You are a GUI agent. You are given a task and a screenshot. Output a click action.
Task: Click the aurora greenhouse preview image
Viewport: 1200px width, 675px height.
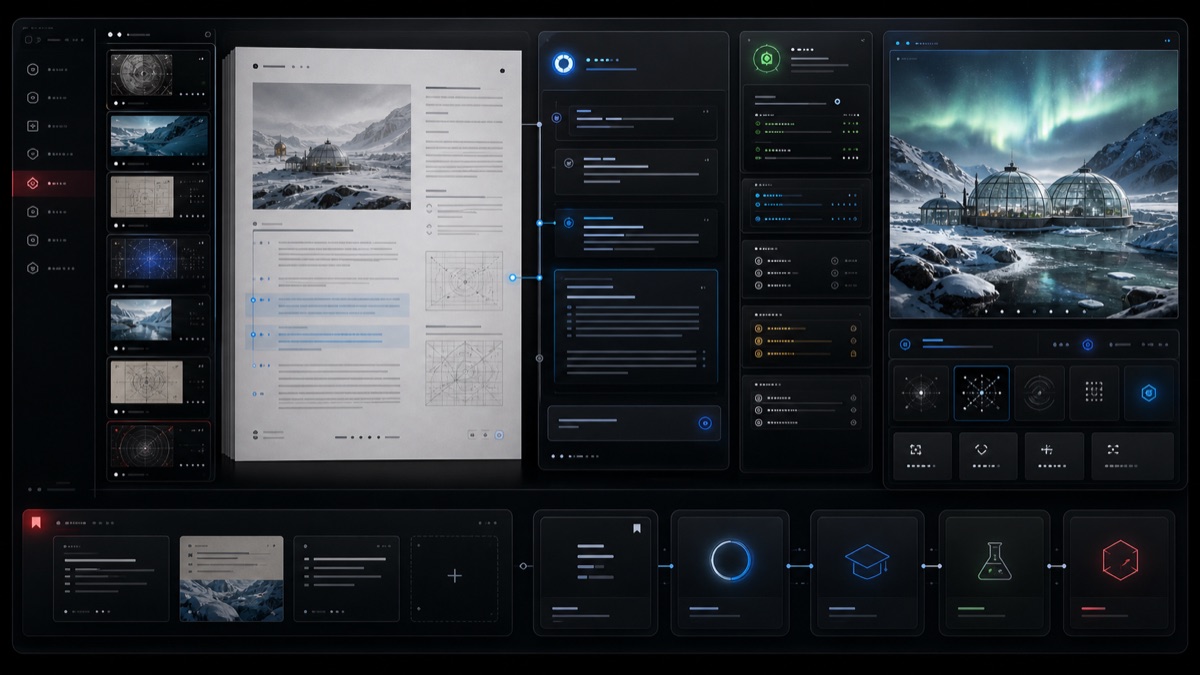tap(1033, 184)
